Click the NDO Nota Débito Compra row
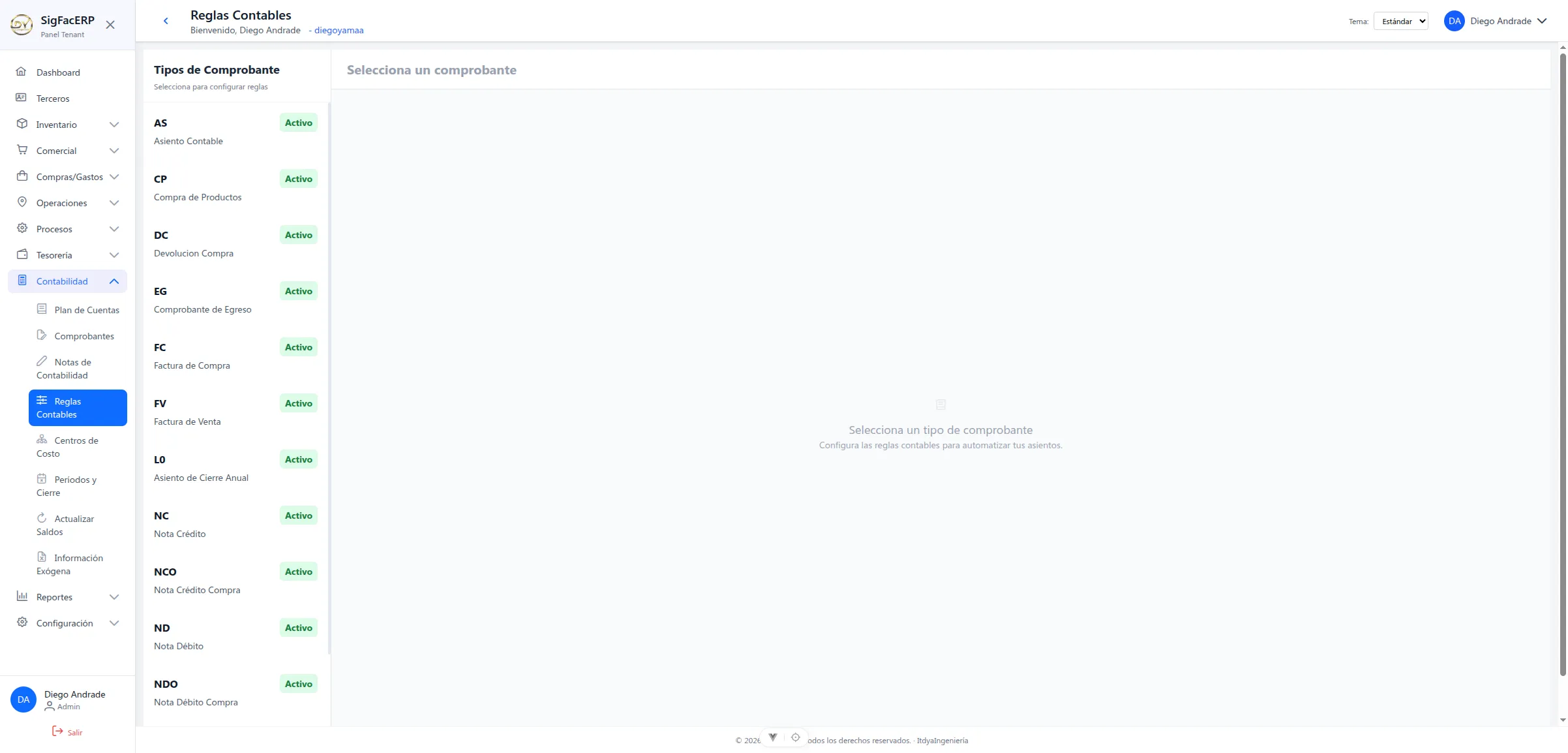 (x=235, y=692)
